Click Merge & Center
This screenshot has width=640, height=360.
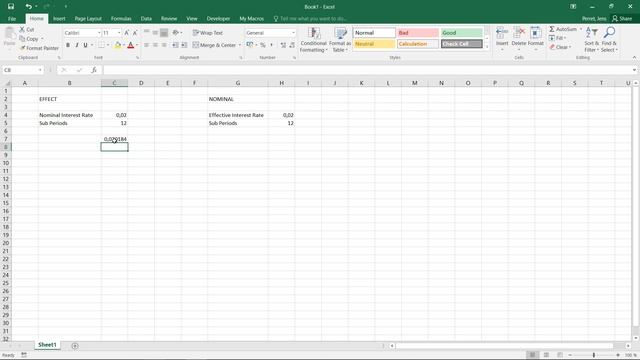click(x=214, y=45)
